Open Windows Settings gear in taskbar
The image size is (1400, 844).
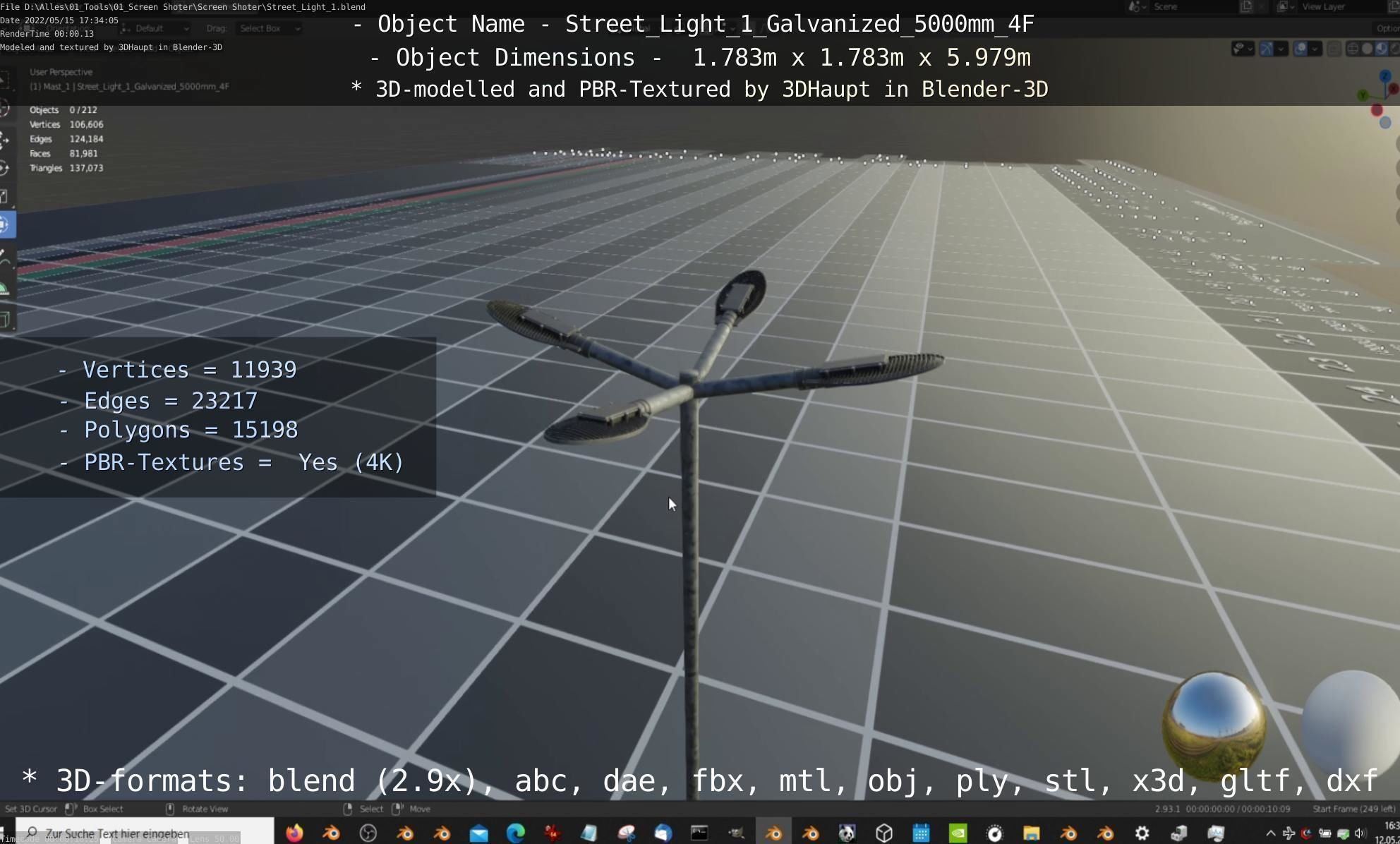1142,833
